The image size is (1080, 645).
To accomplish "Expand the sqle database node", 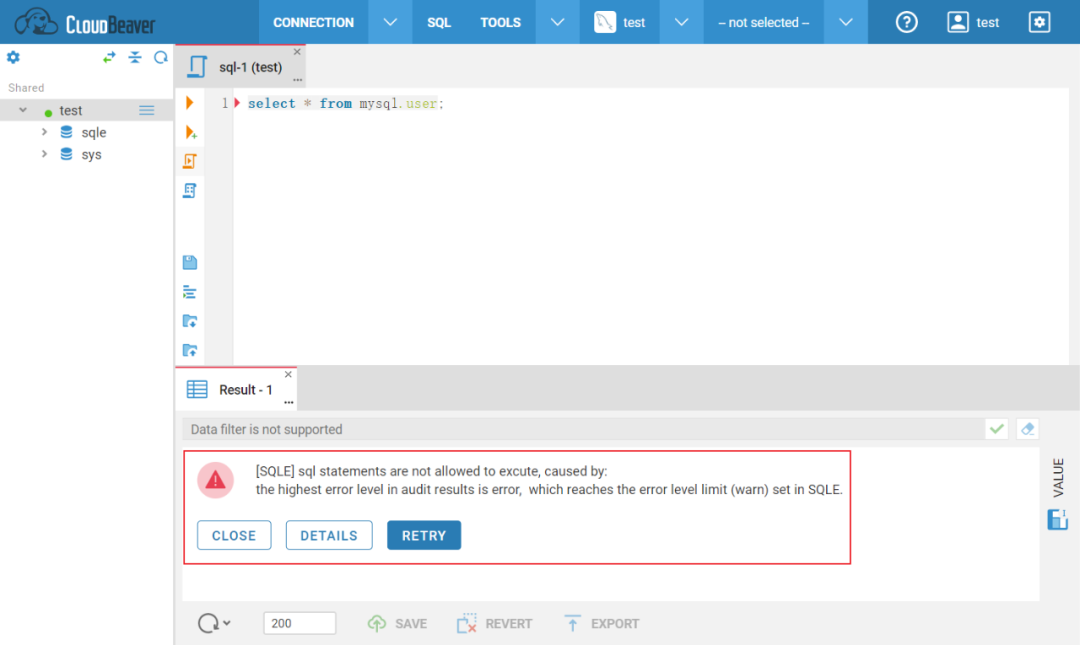I will click(x=44, y=132).
